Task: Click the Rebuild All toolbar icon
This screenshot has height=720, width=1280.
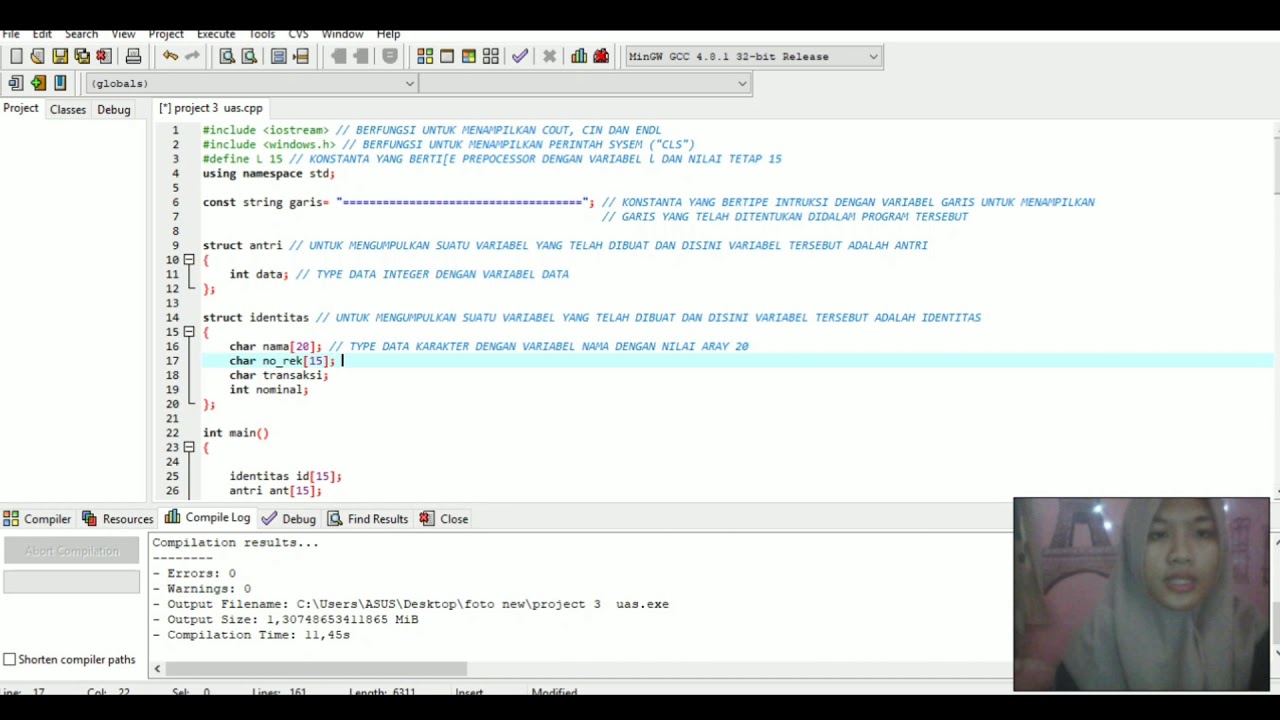Action: coord(491,57)
